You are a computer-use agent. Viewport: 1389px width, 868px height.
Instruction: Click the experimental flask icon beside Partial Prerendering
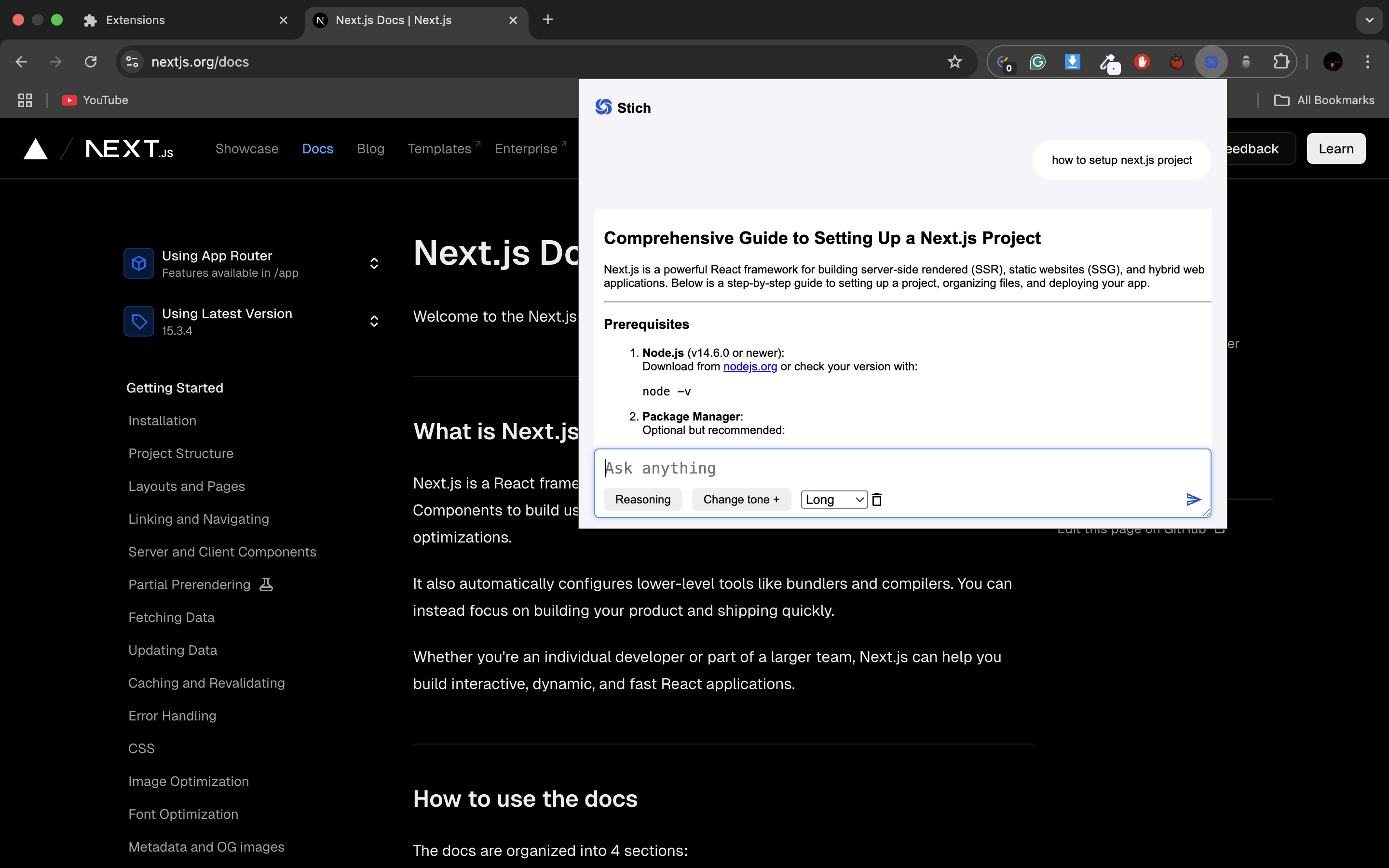(x=266, y=584)
